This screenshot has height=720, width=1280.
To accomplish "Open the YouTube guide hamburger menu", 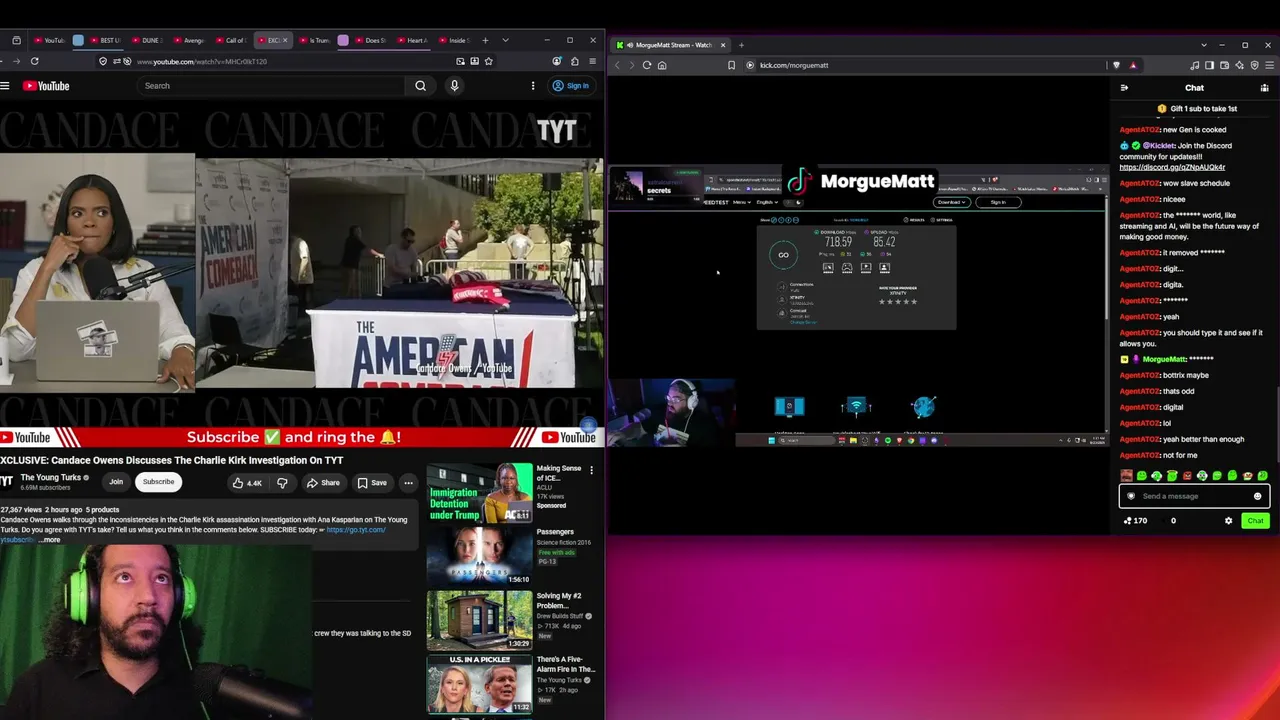I will pos(5,86).
